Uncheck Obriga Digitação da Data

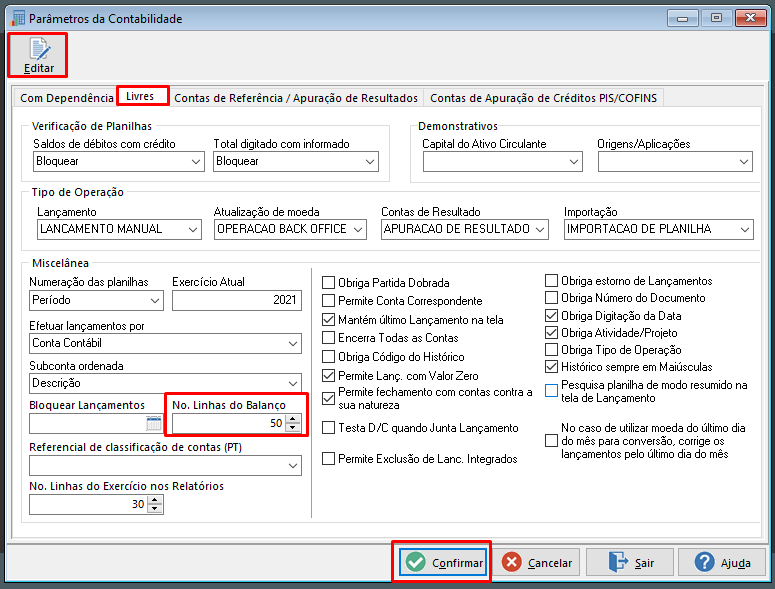(551, 315)
